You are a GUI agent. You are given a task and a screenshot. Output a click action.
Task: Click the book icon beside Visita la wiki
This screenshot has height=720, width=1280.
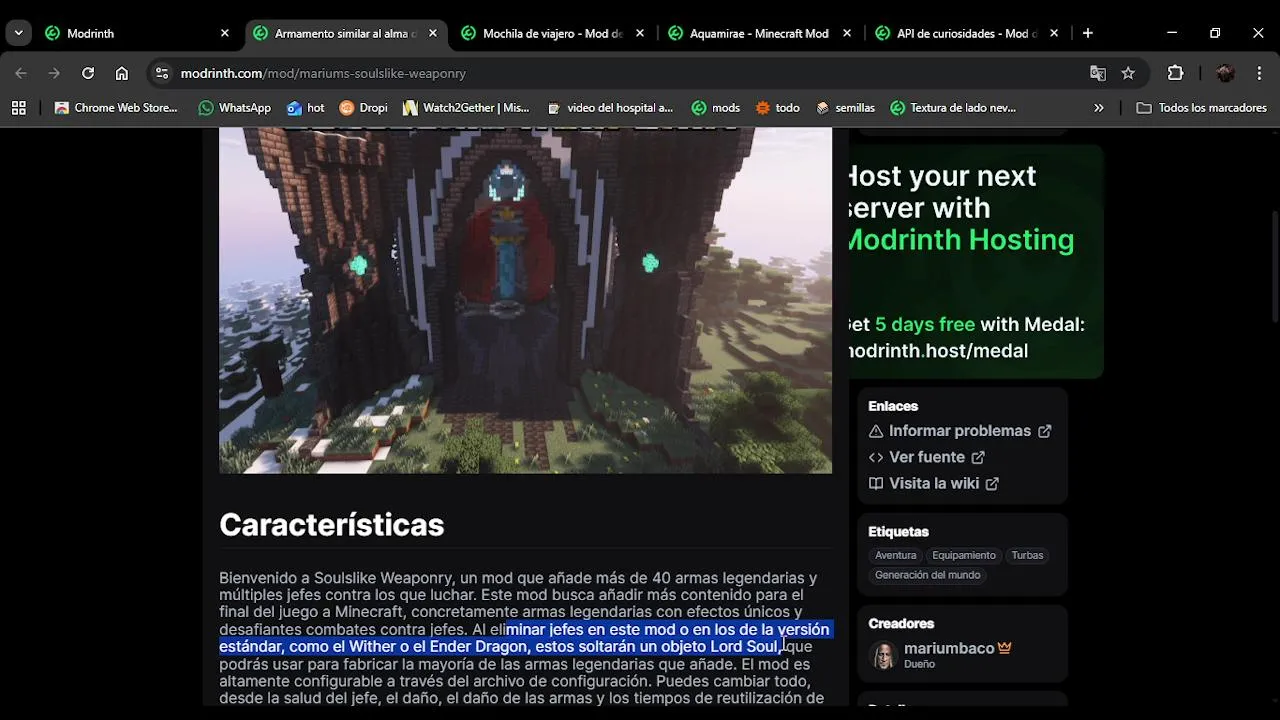876,483
